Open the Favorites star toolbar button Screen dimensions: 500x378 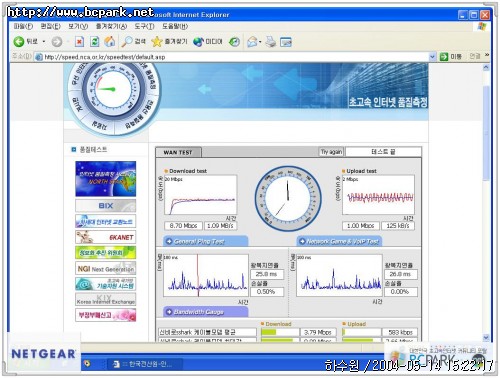169,42
